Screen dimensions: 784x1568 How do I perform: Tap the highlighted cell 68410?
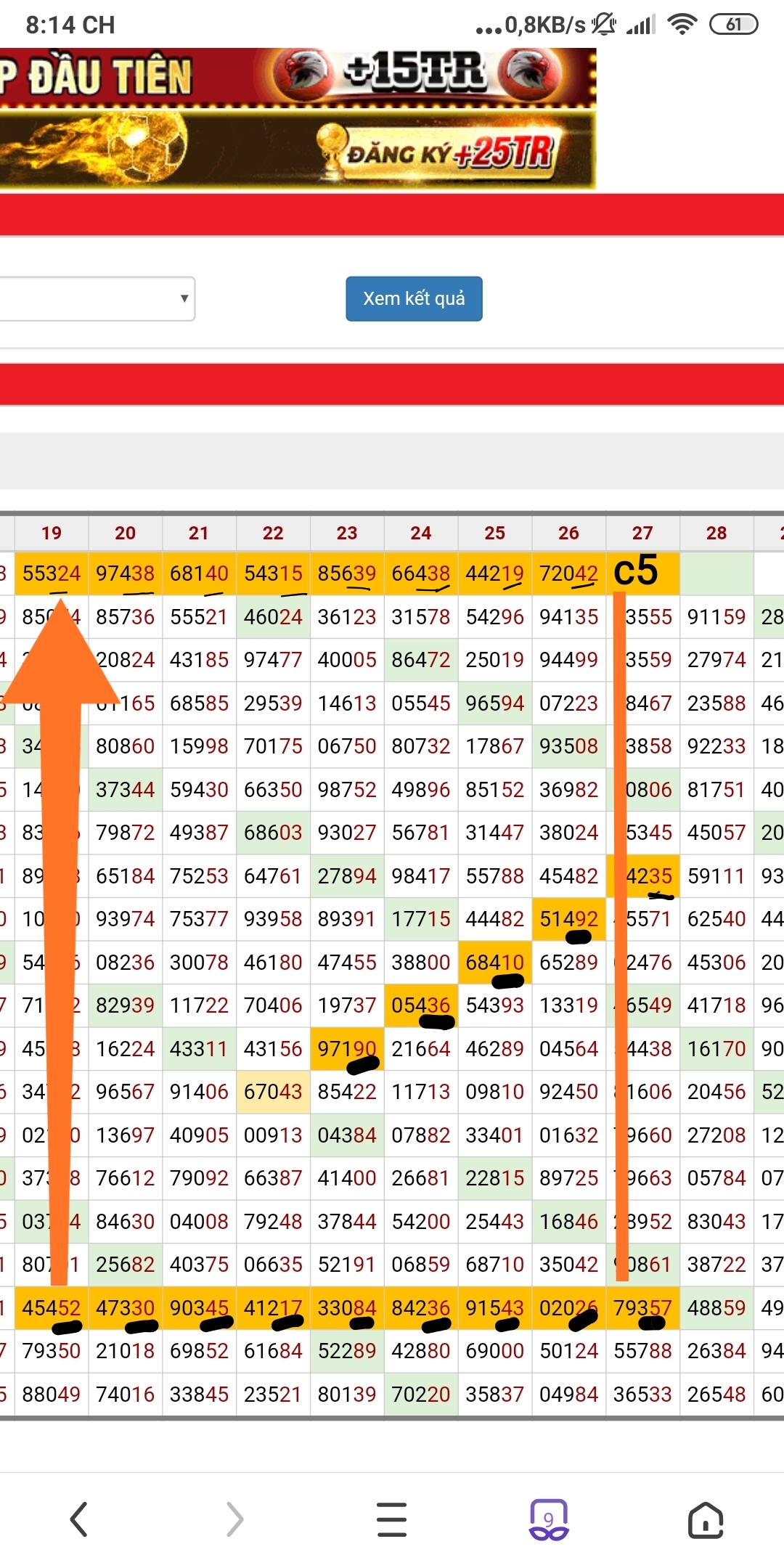[494, 963]
